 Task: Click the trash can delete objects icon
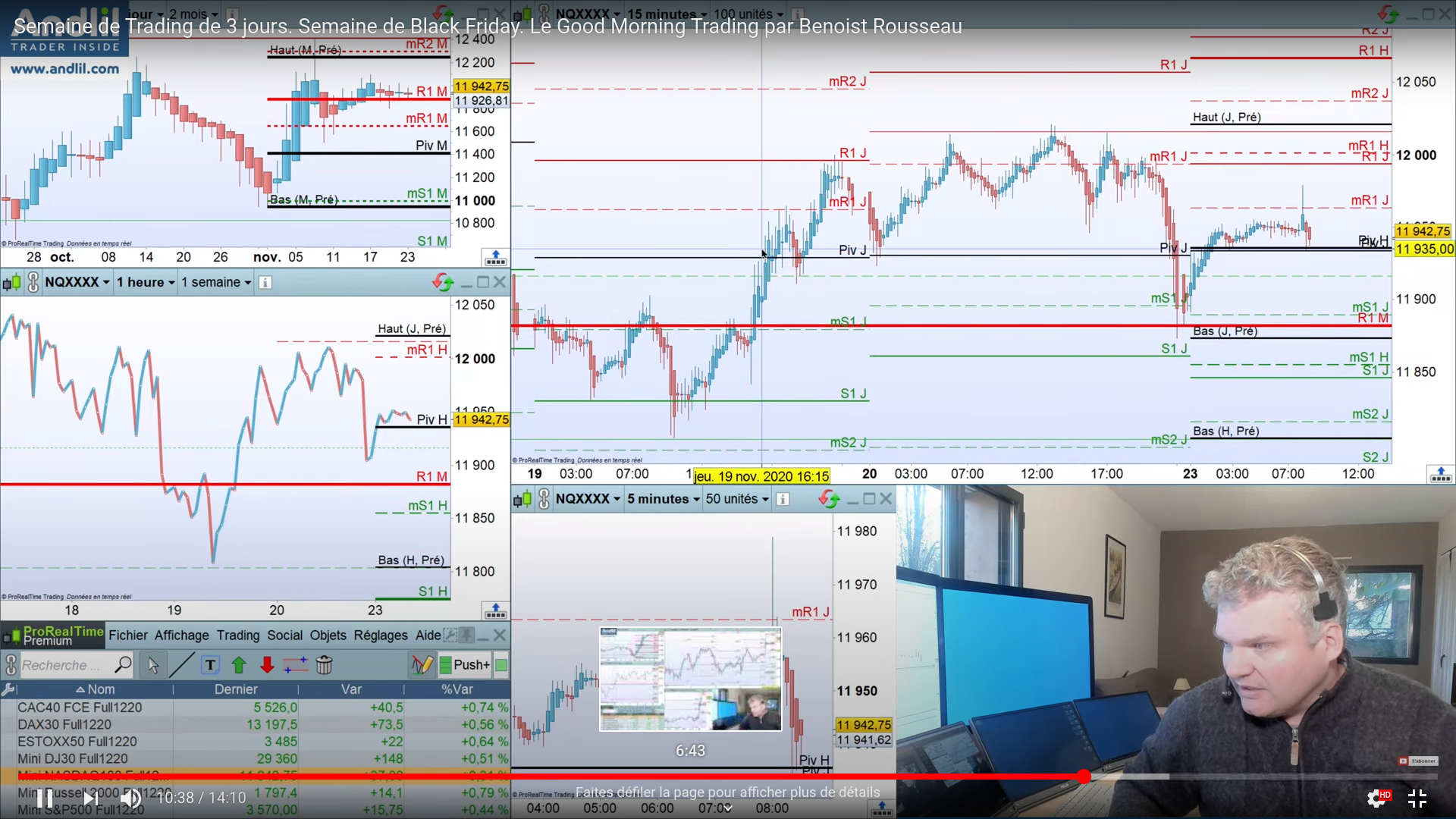[325, 666]
